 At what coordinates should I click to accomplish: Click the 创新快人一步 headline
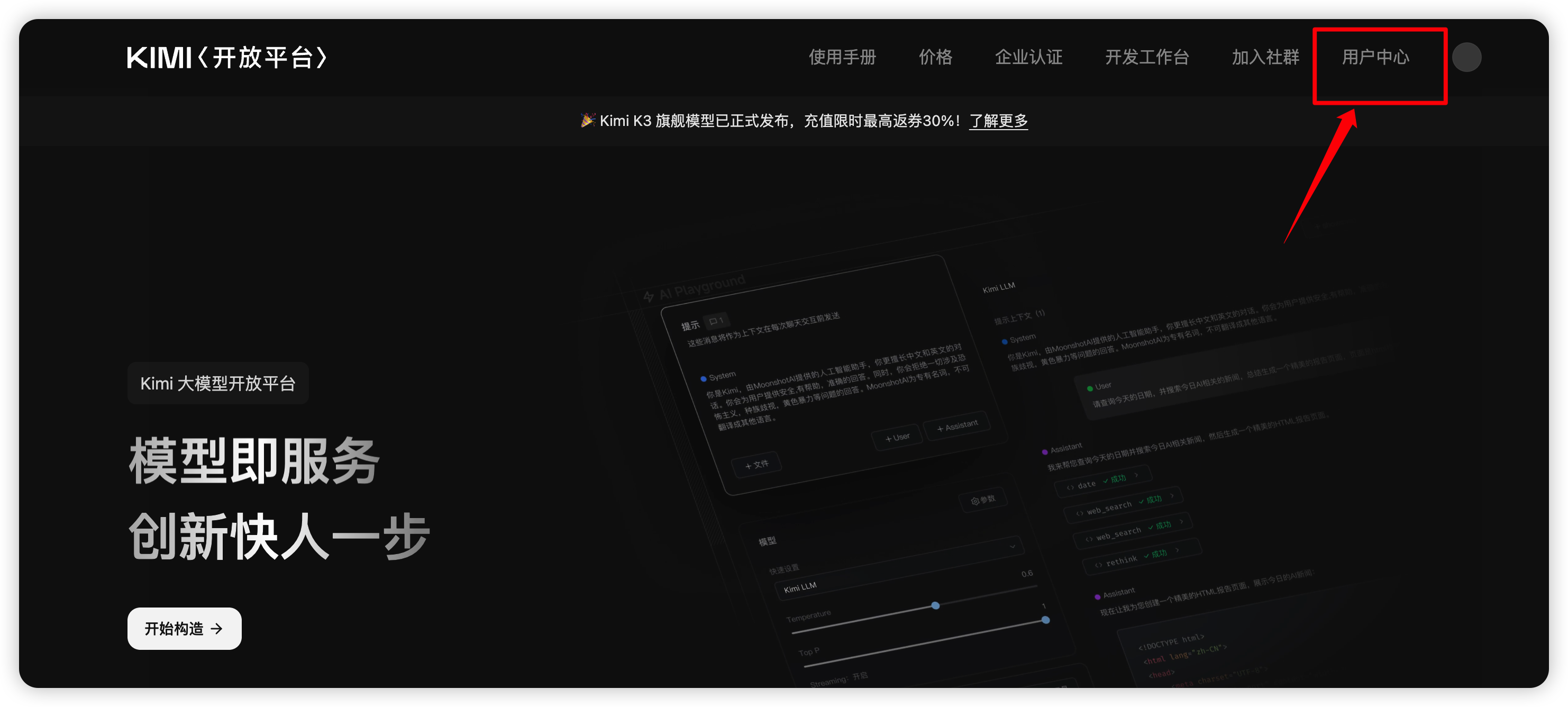coord(279,536)
